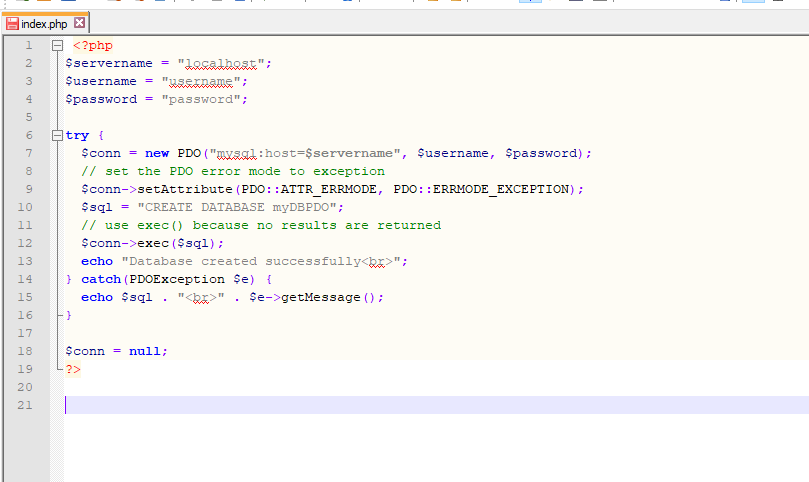Screen dimensions: 809x482
Task: Click line number 10 in the margin
Action: pos(26,207)
